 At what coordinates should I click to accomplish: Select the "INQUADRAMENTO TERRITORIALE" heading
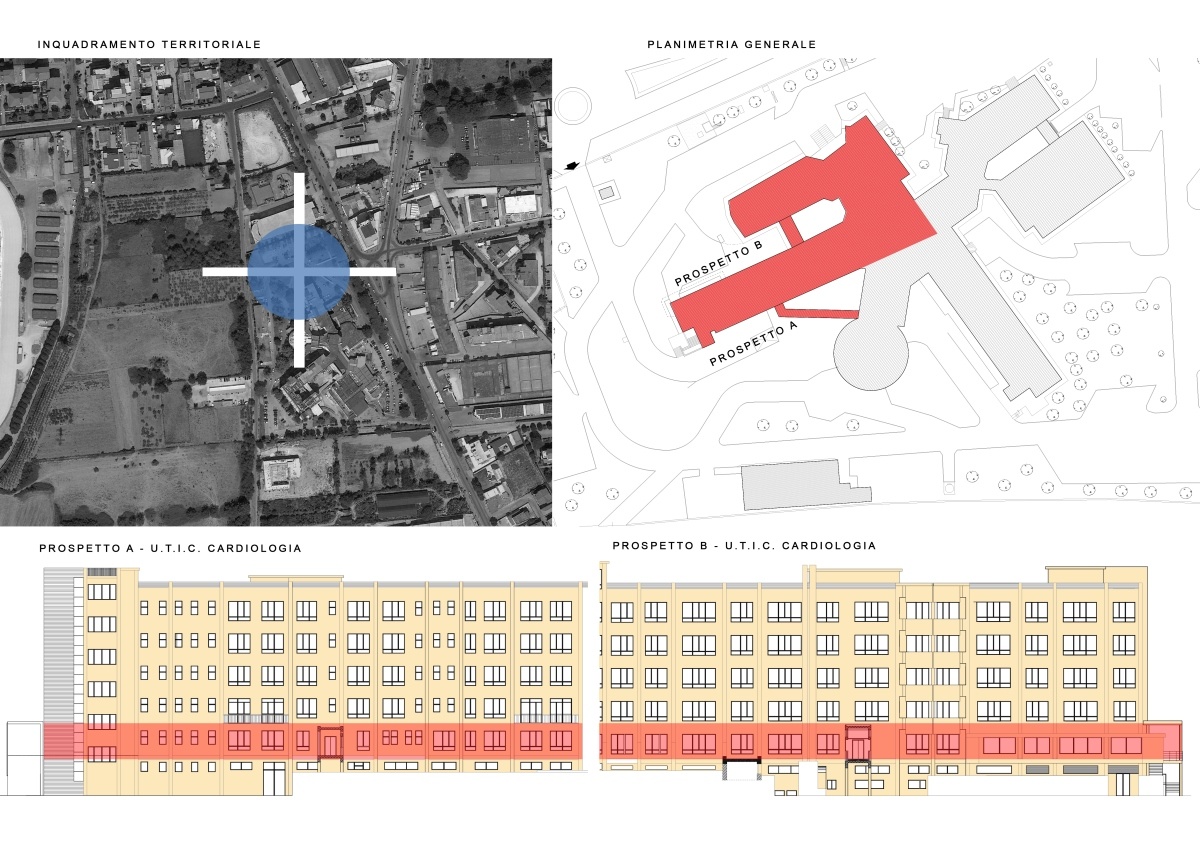coord(149,45)
